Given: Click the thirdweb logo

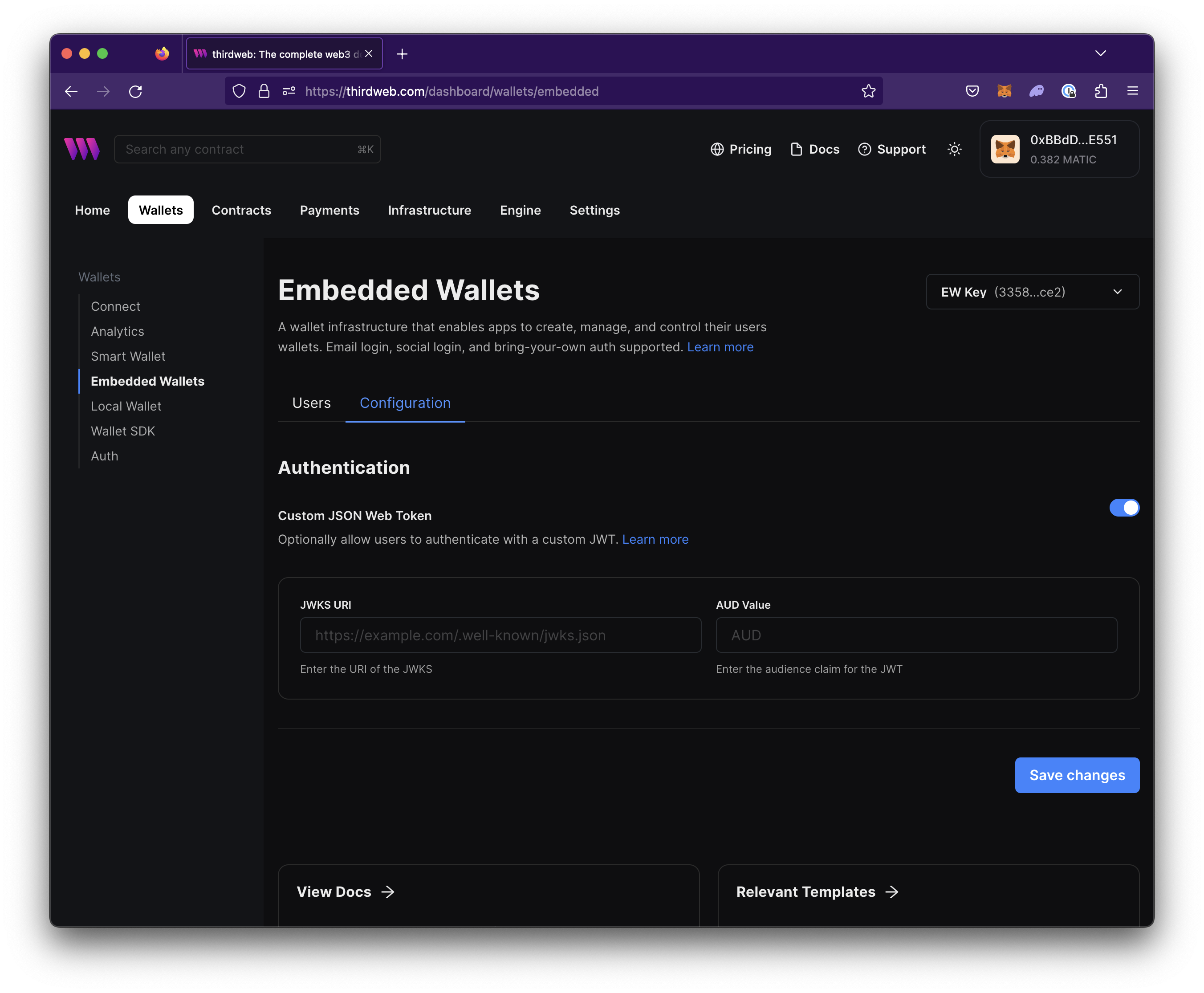Looking at the screenshot, I should [x=82, y=149].
